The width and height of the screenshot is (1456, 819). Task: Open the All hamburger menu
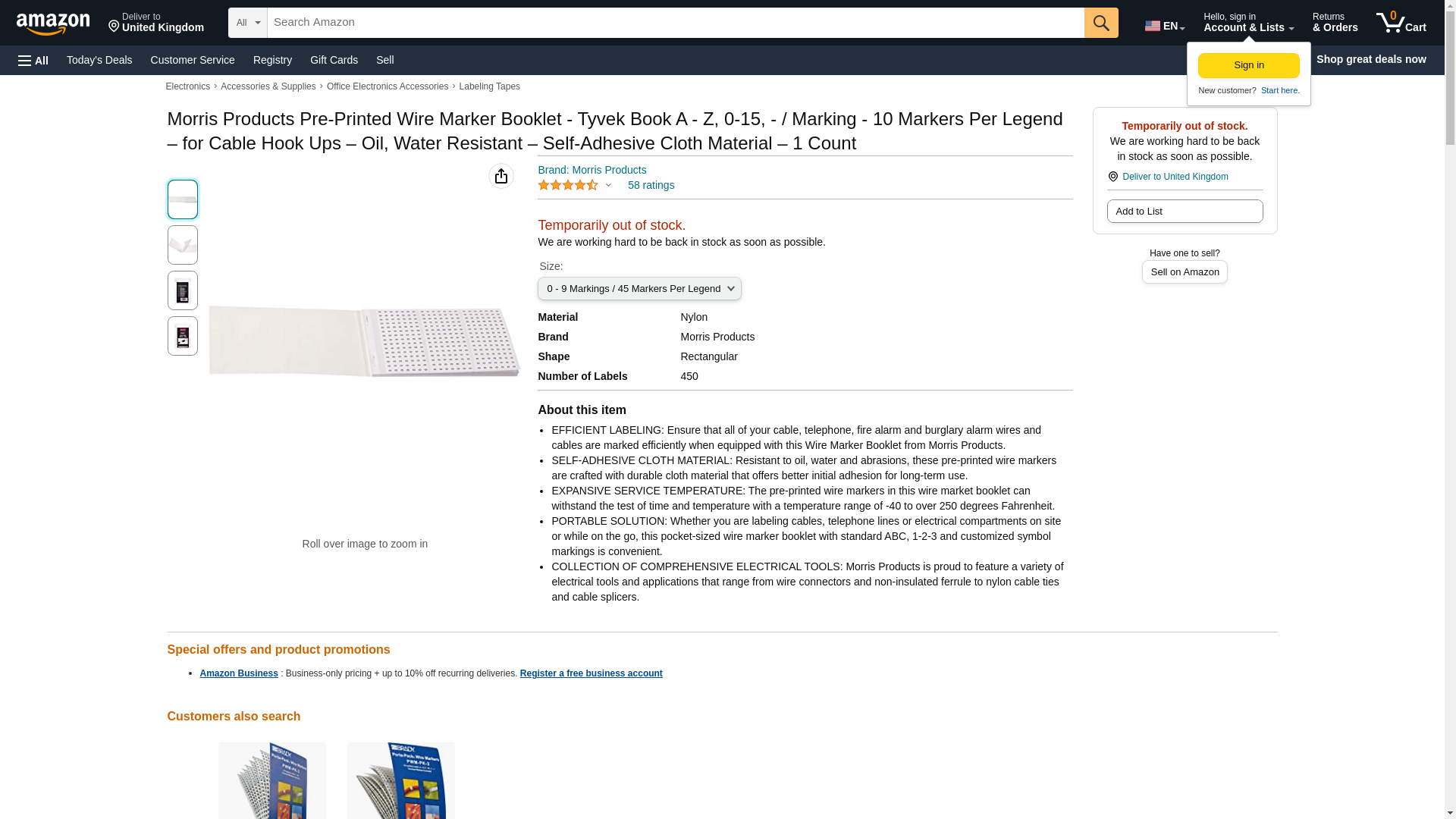[x=33, y=60]
